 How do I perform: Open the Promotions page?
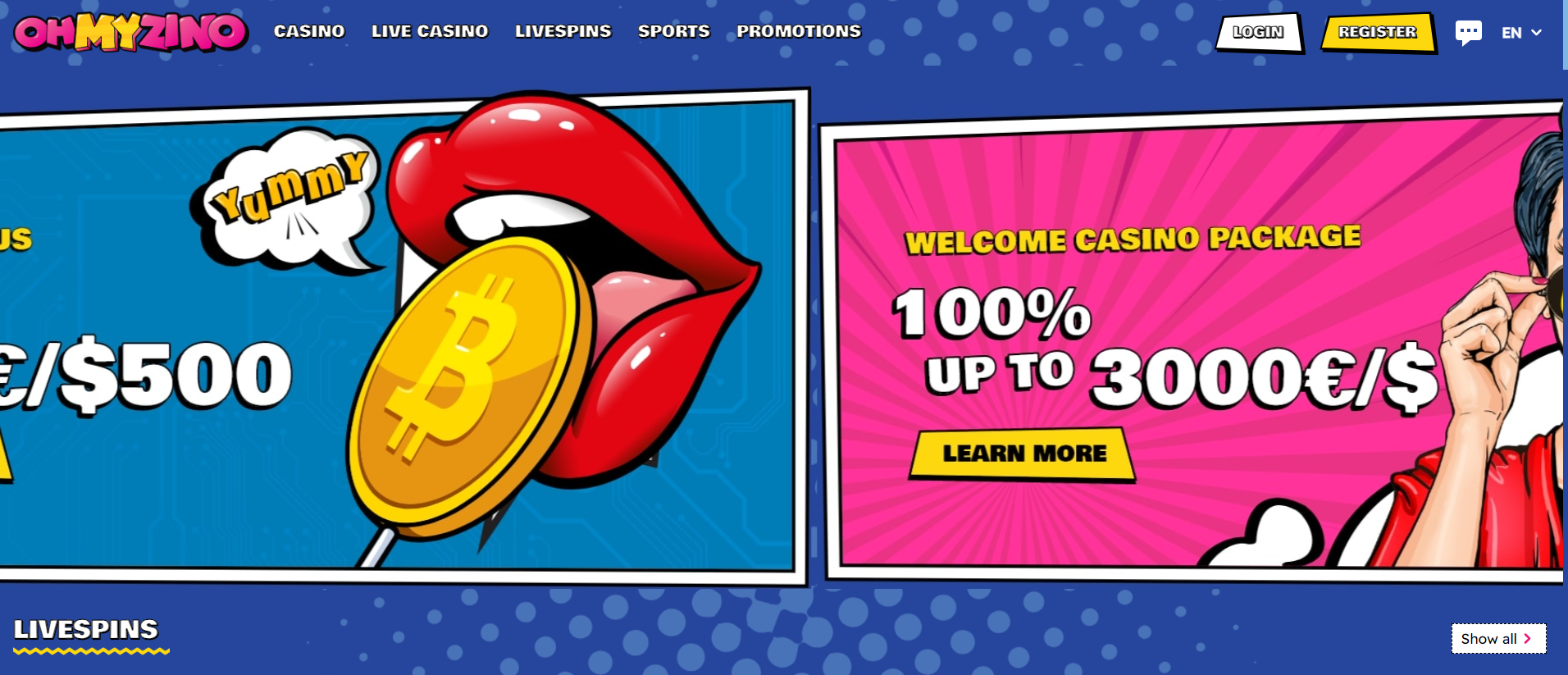pos(799,31)
